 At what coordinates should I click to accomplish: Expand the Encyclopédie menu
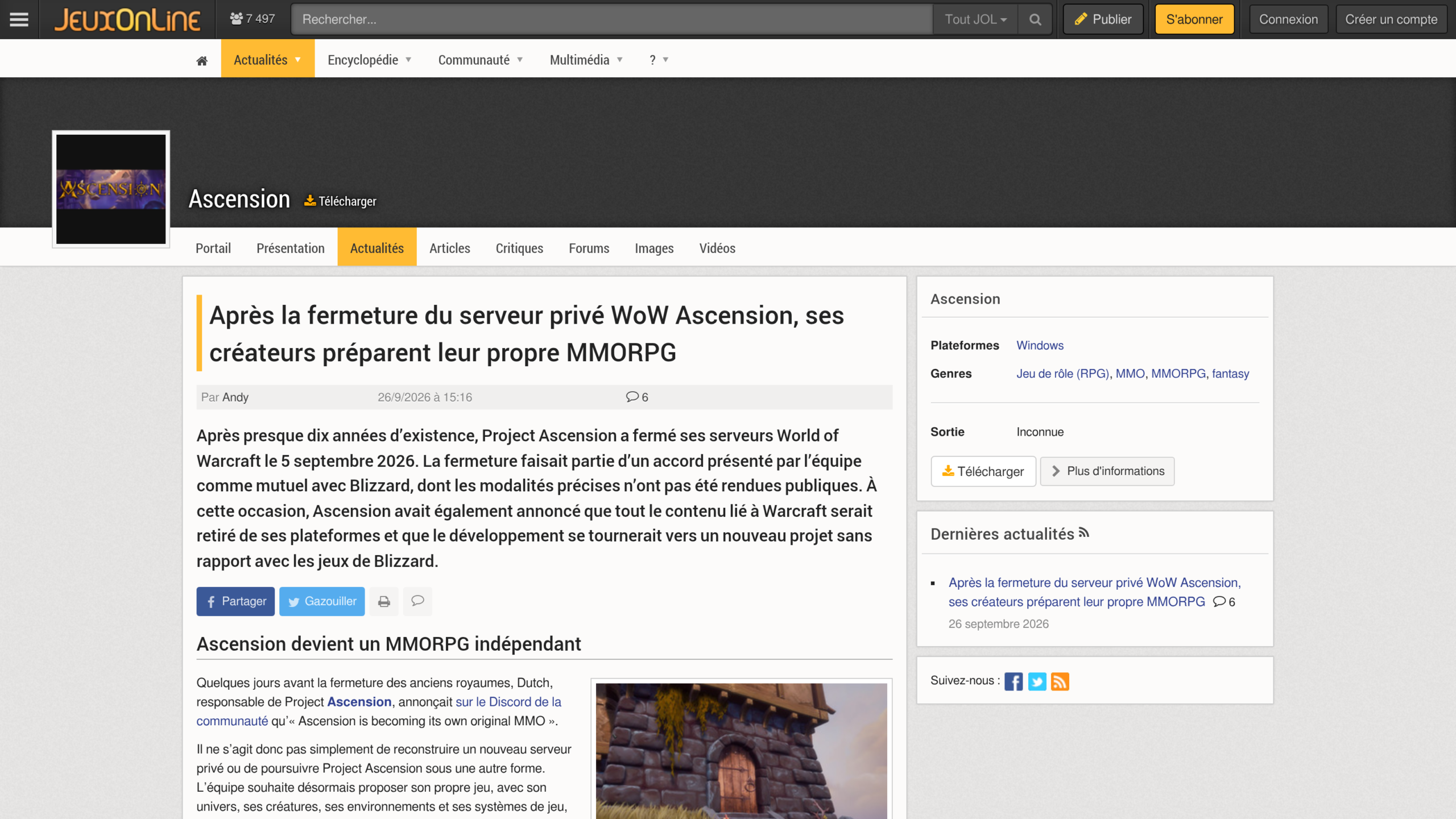pos(369,60)
